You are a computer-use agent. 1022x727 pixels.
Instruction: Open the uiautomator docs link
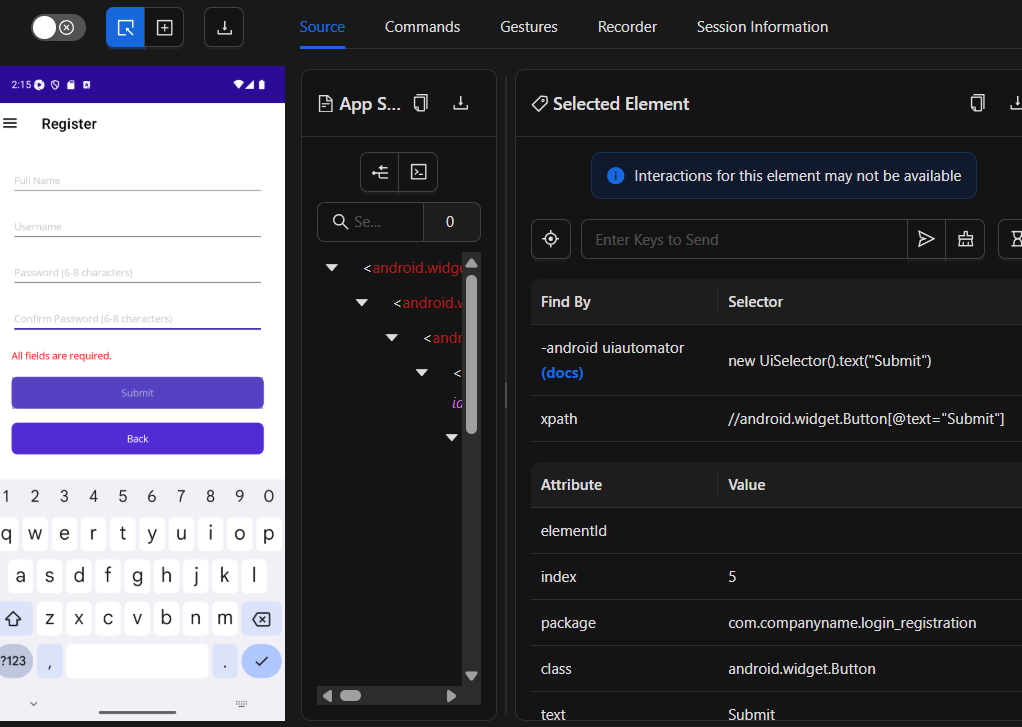coord(562,373)
